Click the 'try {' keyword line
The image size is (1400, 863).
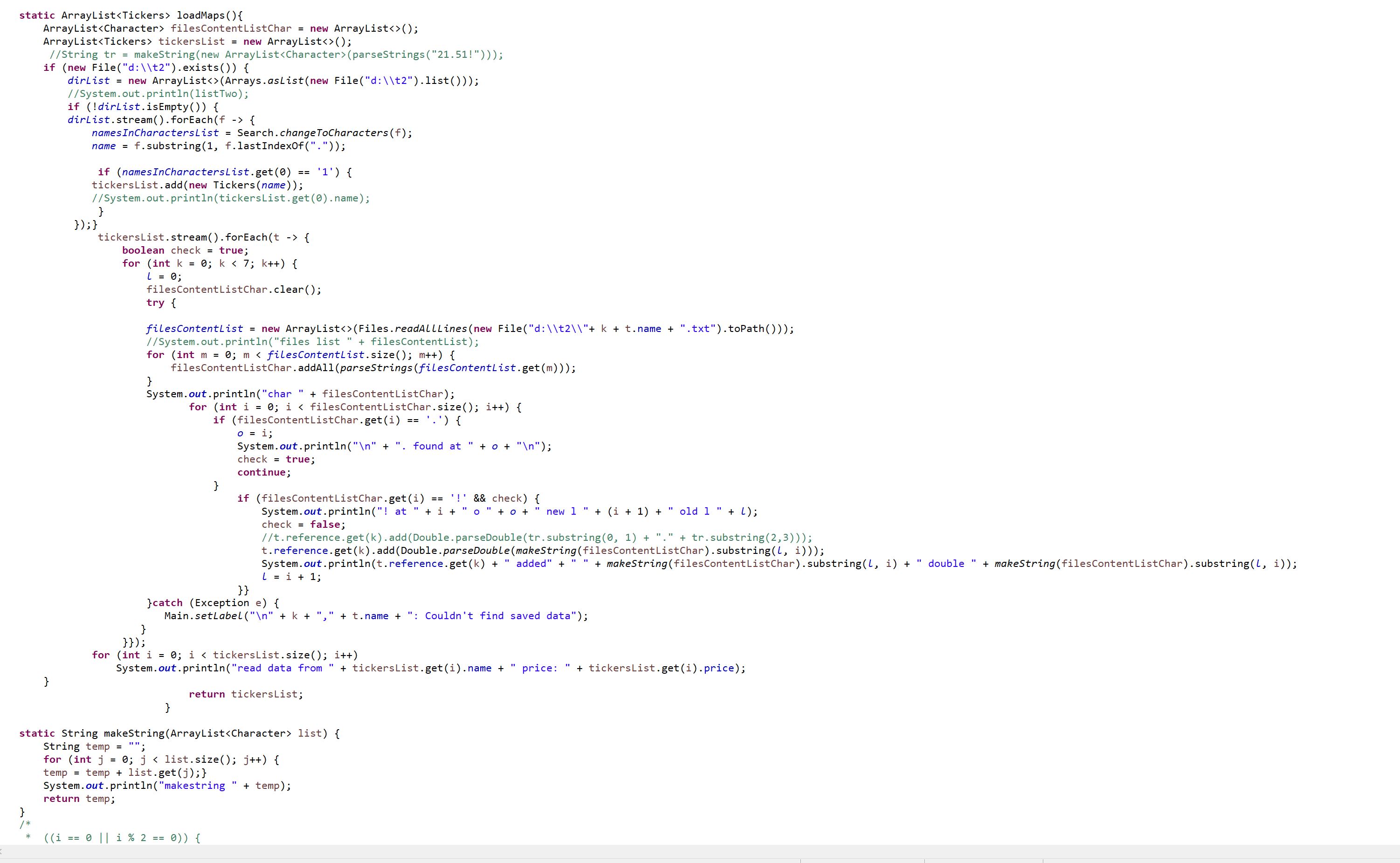pyautogui.click(x=161, y=303)
